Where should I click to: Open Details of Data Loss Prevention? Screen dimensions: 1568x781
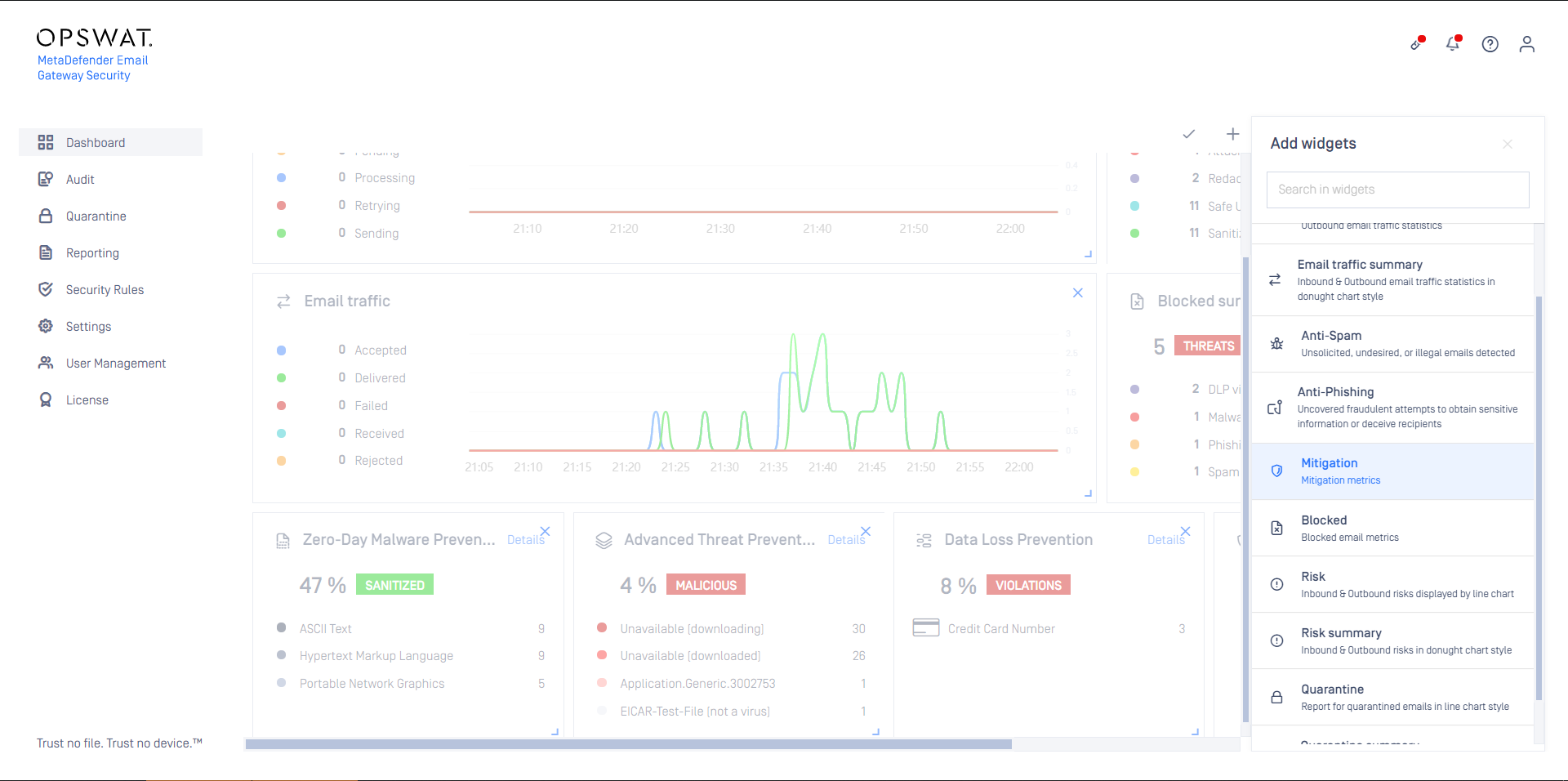(1165, 540)
